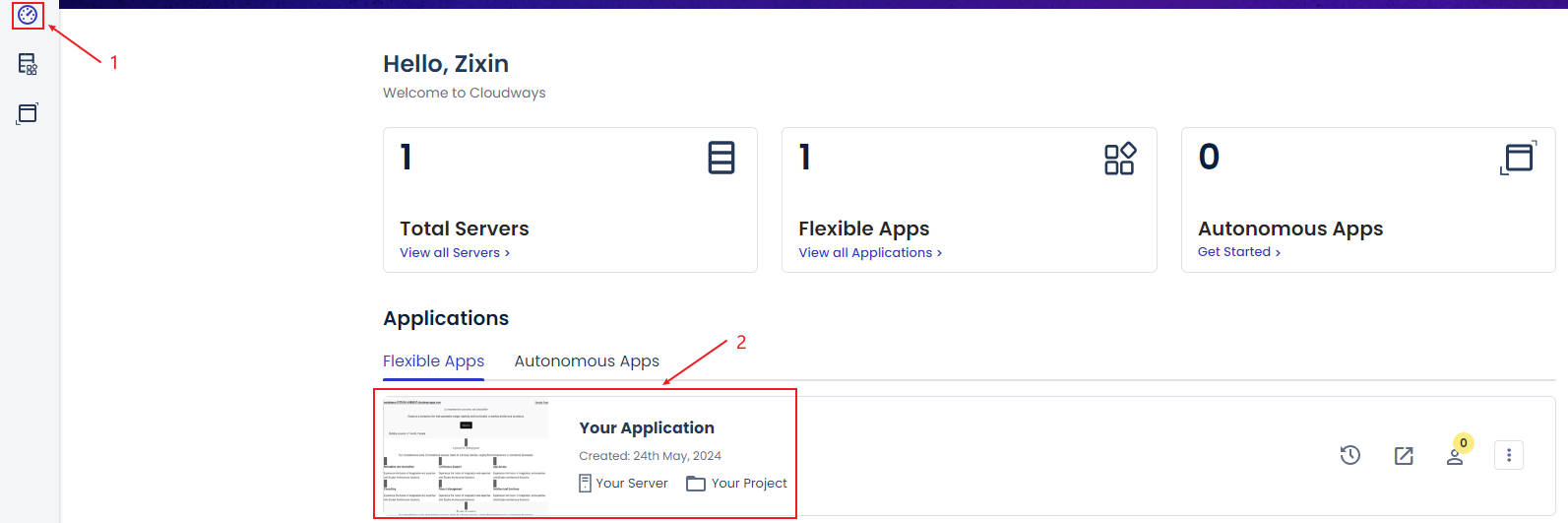Screen dimensions: 1568x523
Task: Open the application history clock icon
Action: point(1350,455)
